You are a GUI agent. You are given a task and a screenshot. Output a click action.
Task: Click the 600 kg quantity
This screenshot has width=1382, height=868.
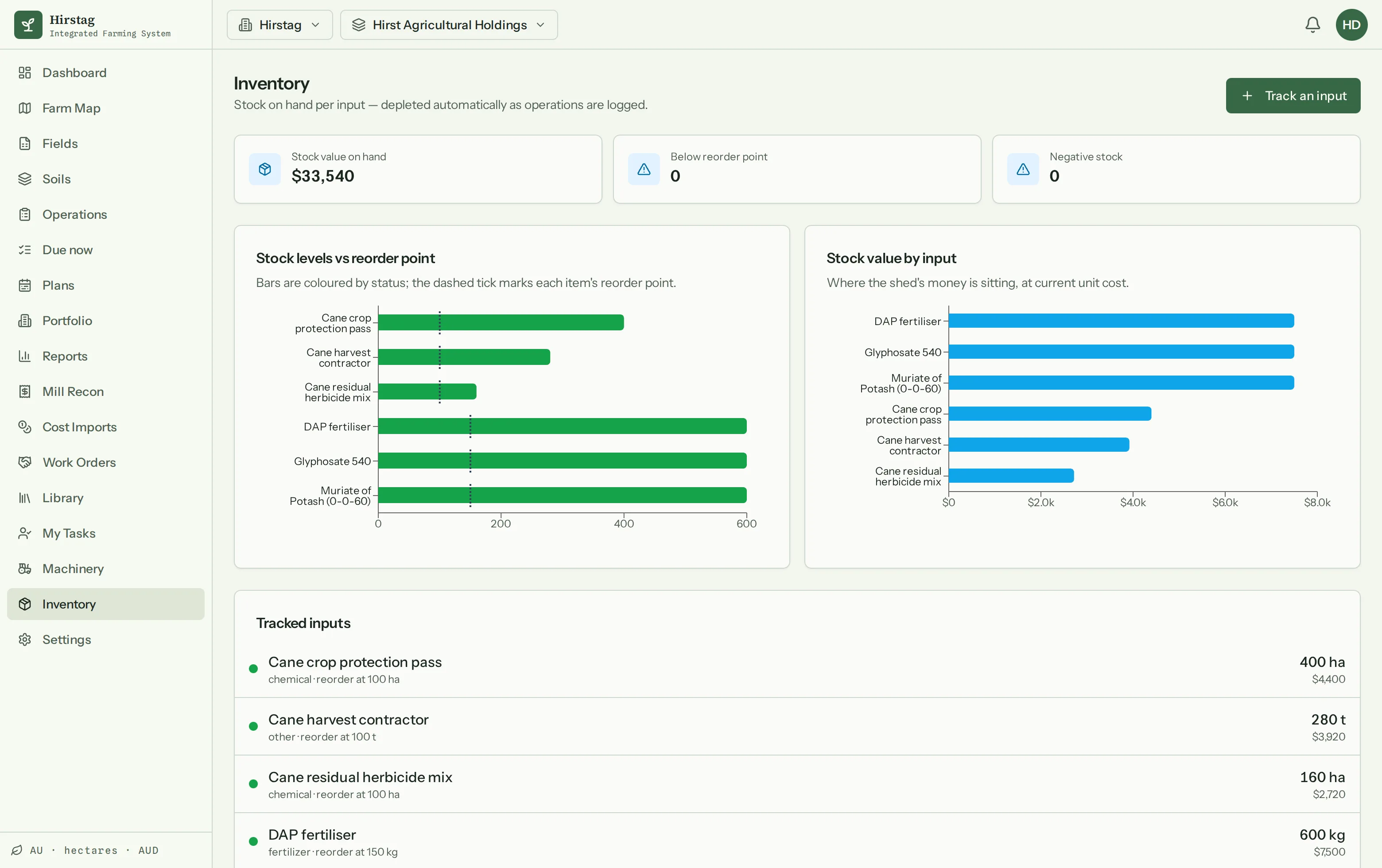(x=1322, y=835)
